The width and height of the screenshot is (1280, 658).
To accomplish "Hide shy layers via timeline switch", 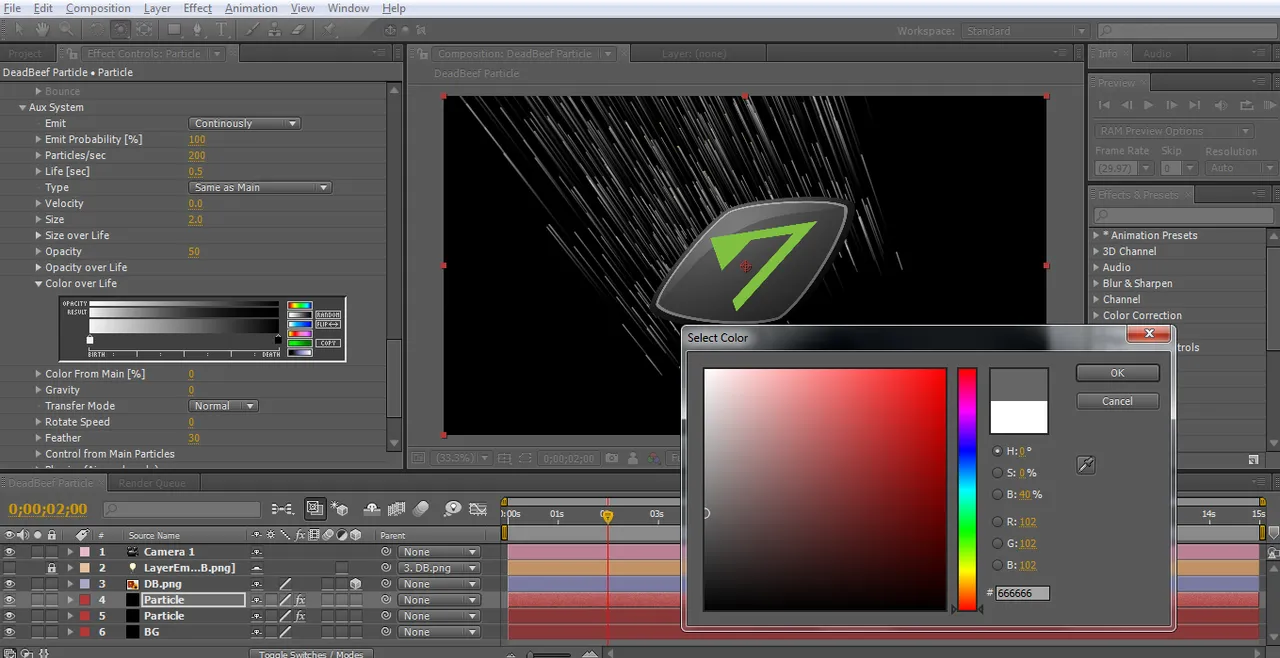I will (372, 509).
